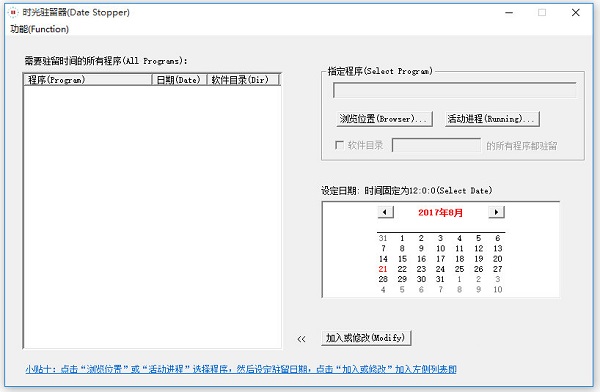Select August 23 in the calendar
Screen dimensions: 600x392
coord(421,269)
